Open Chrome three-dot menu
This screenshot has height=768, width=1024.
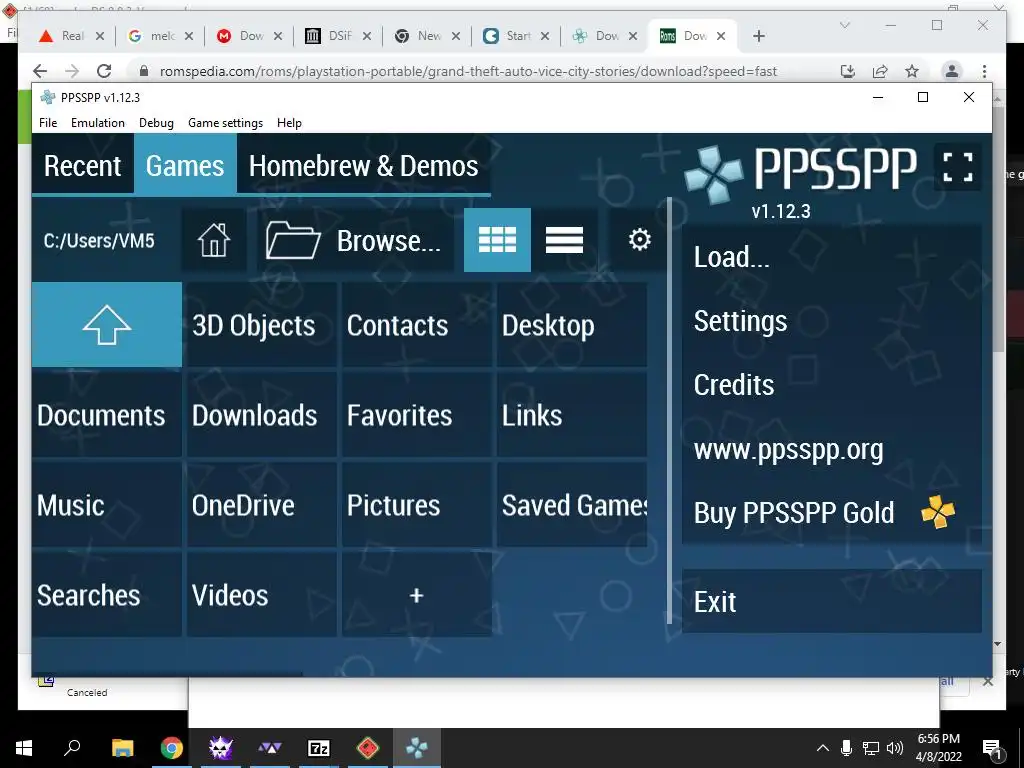(x=984, y=71)
